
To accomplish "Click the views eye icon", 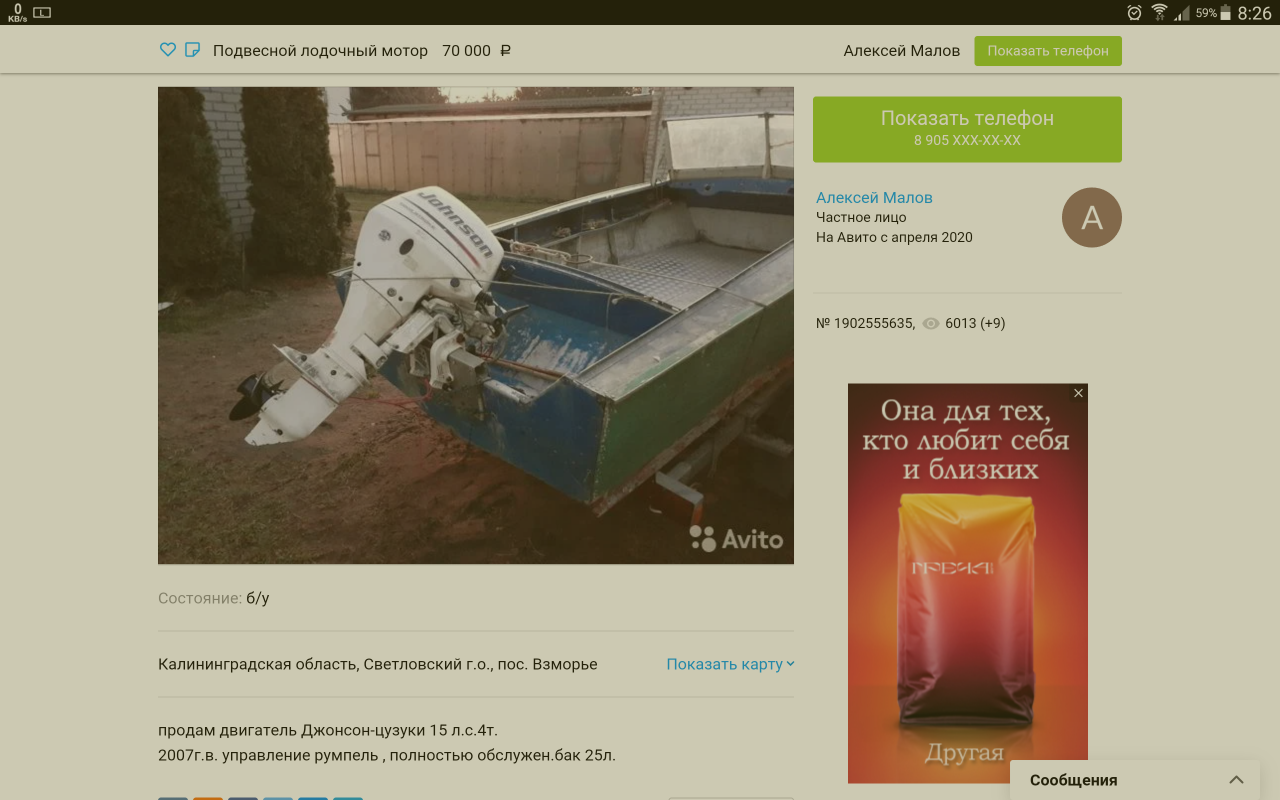I will 931,324.
